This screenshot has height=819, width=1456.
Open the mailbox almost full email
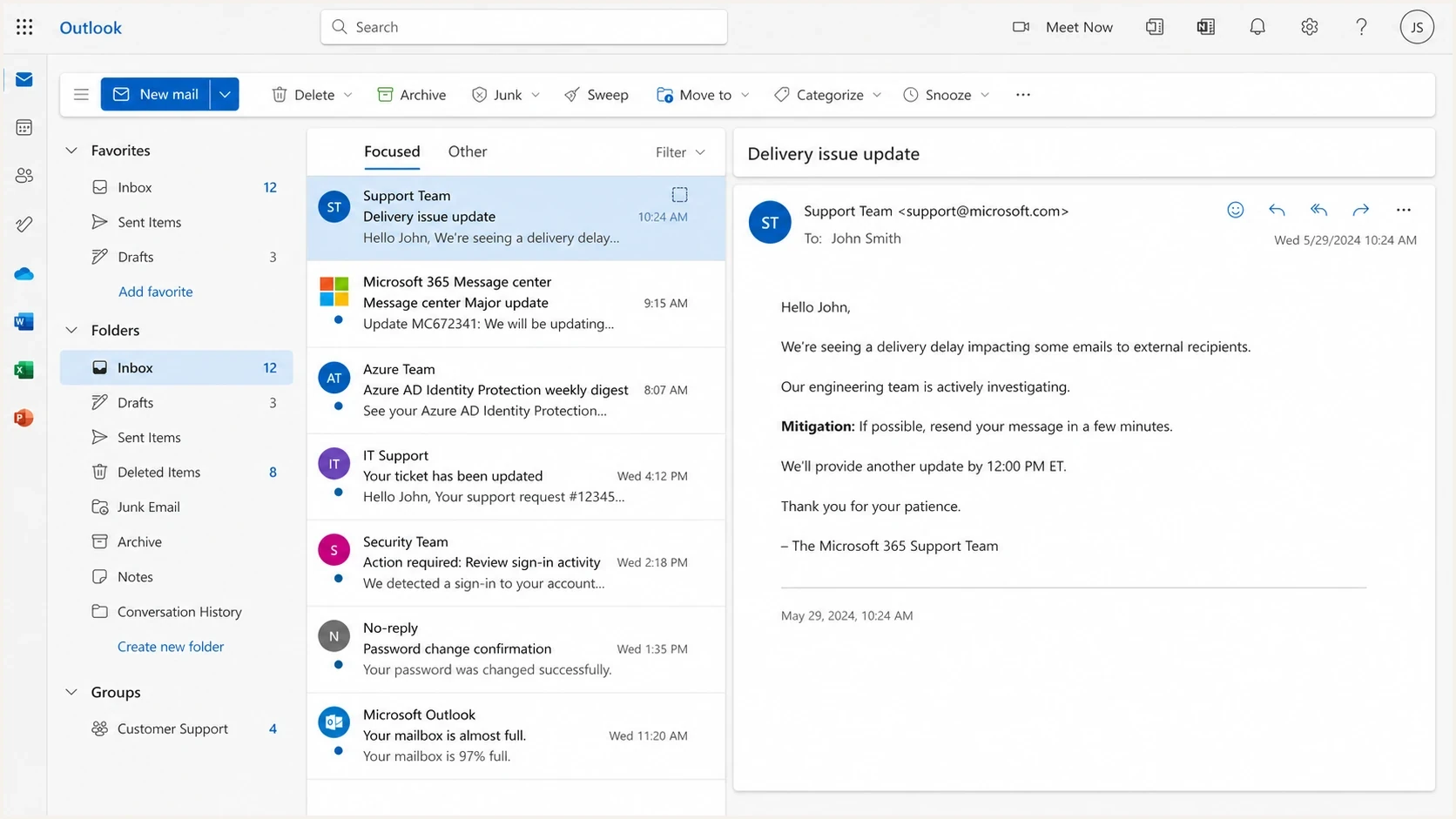point(516,735)
